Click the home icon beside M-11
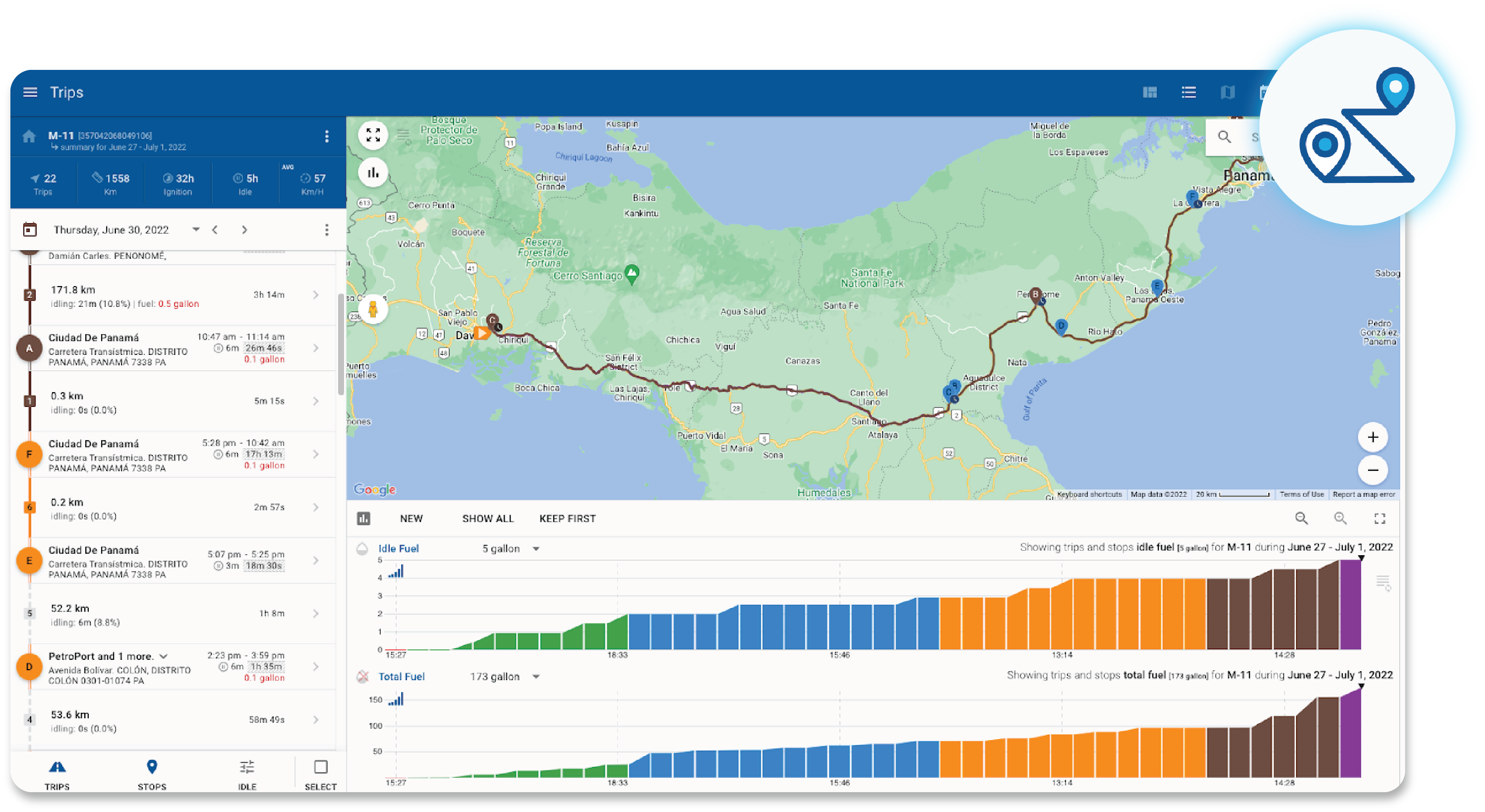This screenshot has height=812, width=1485. pos(29,136)
